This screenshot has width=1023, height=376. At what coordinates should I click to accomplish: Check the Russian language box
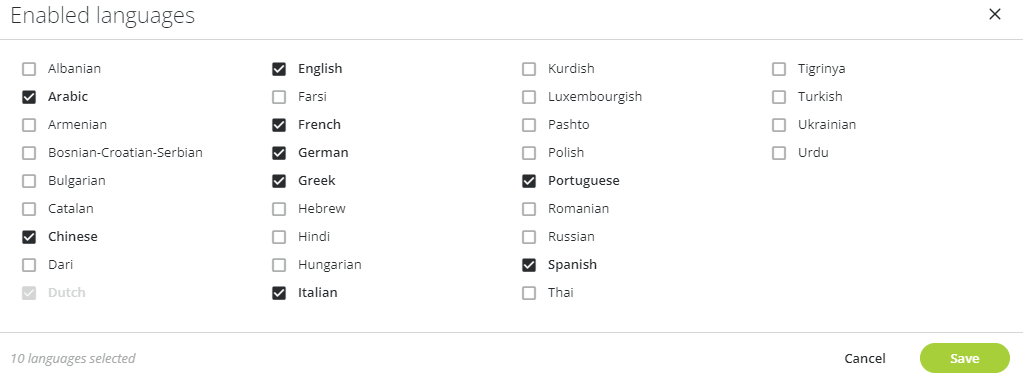click(x=528, y=237)
